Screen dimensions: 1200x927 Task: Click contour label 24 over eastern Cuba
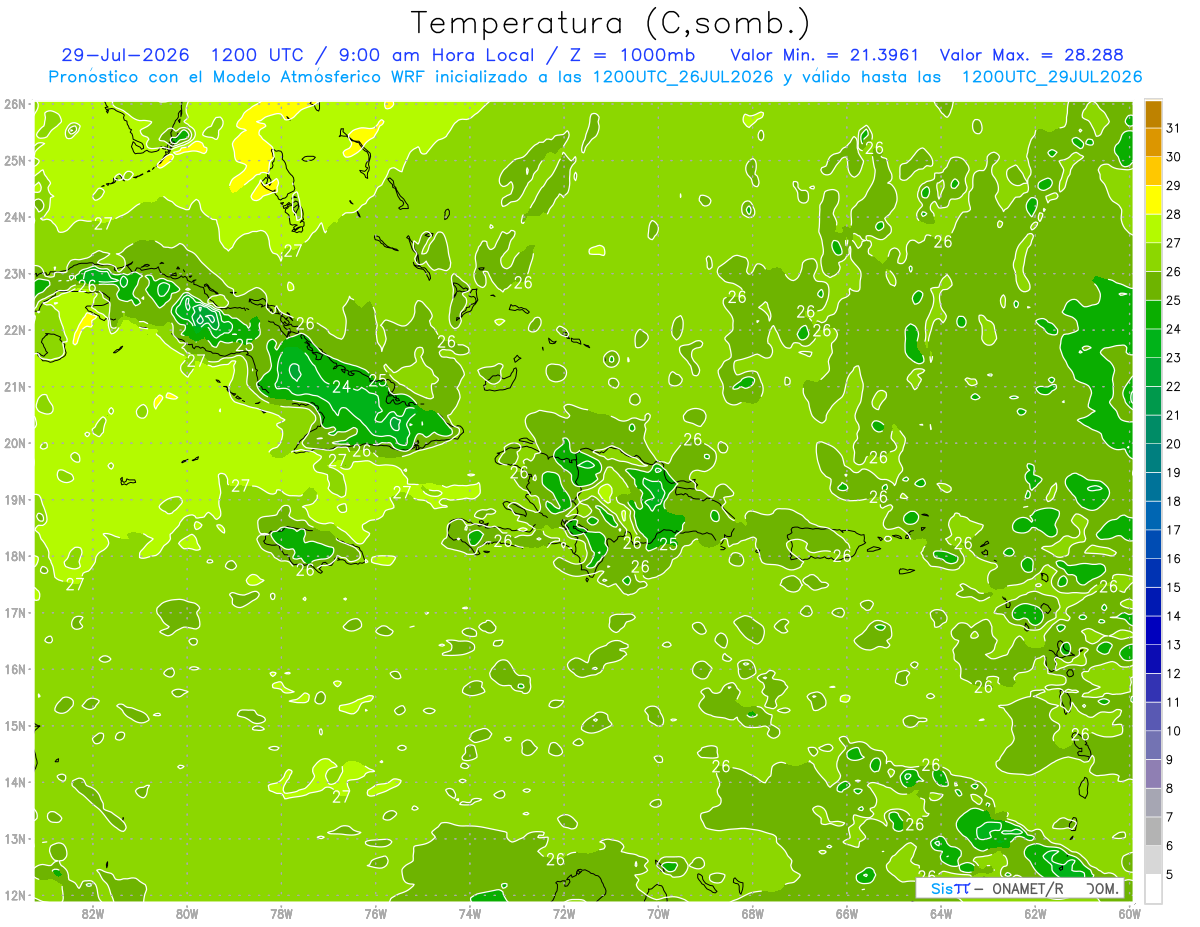tap(341, 386)
